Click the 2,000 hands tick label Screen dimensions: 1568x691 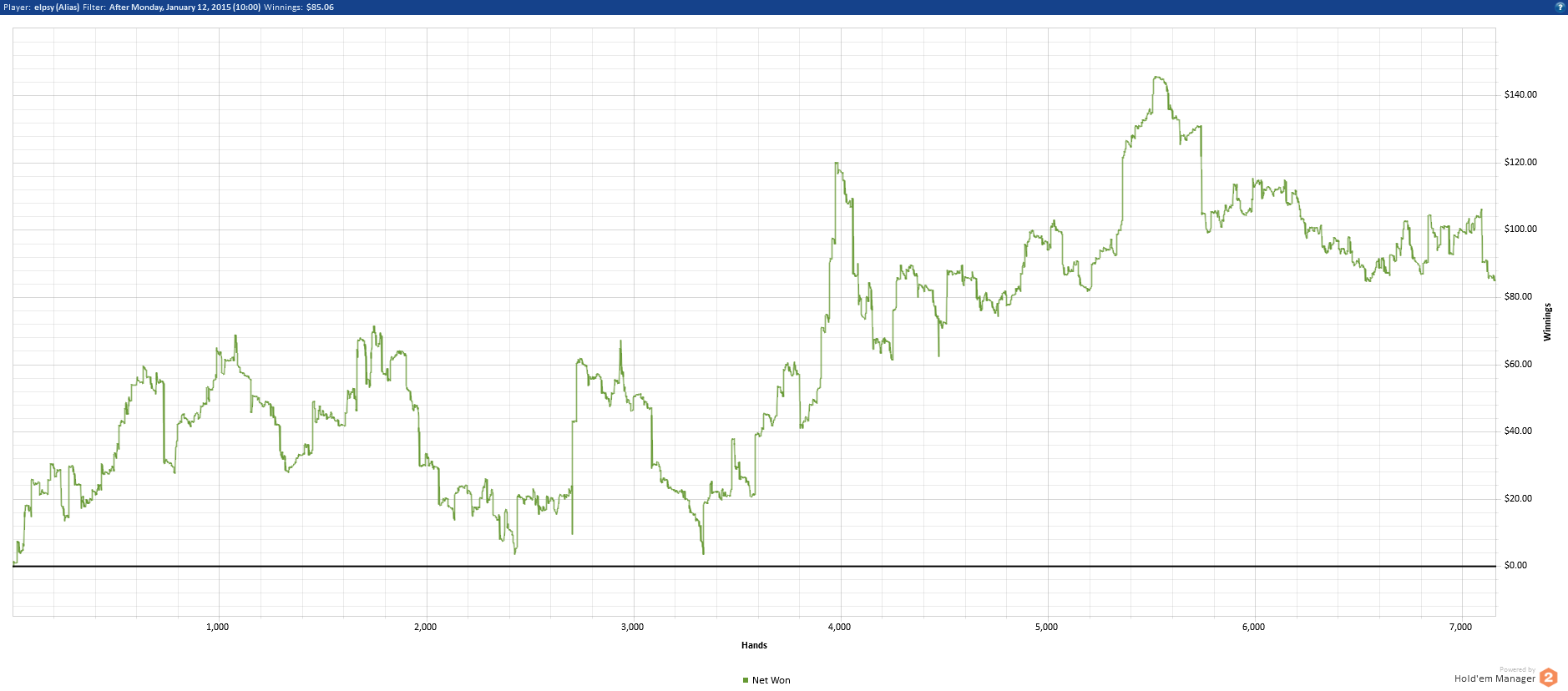tap(425, 627)
